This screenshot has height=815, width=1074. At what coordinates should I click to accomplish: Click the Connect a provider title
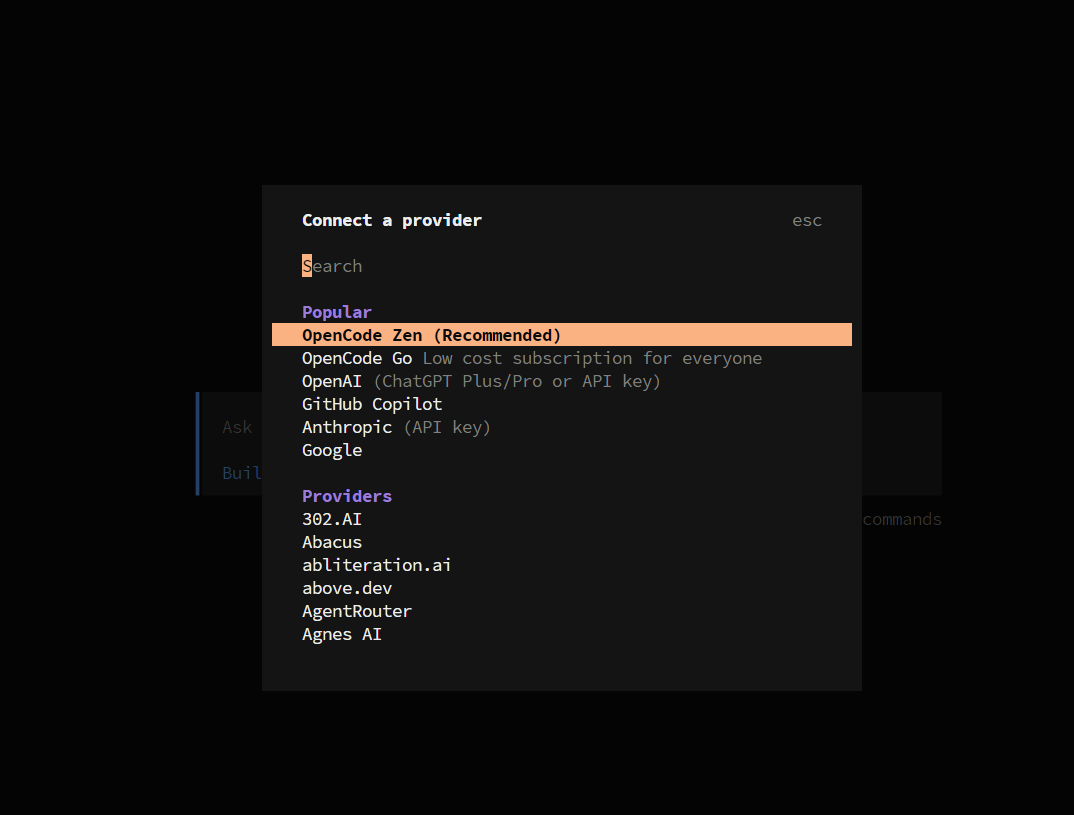tap(392, 221)
